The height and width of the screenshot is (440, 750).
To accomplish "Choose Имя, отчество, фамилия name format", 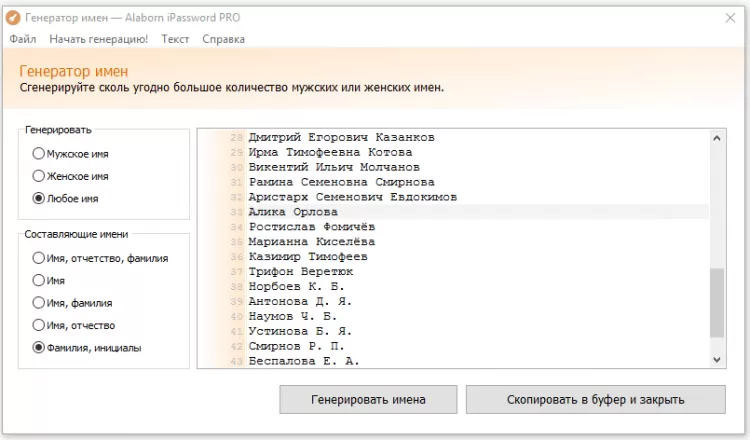I will click(39, 258).
